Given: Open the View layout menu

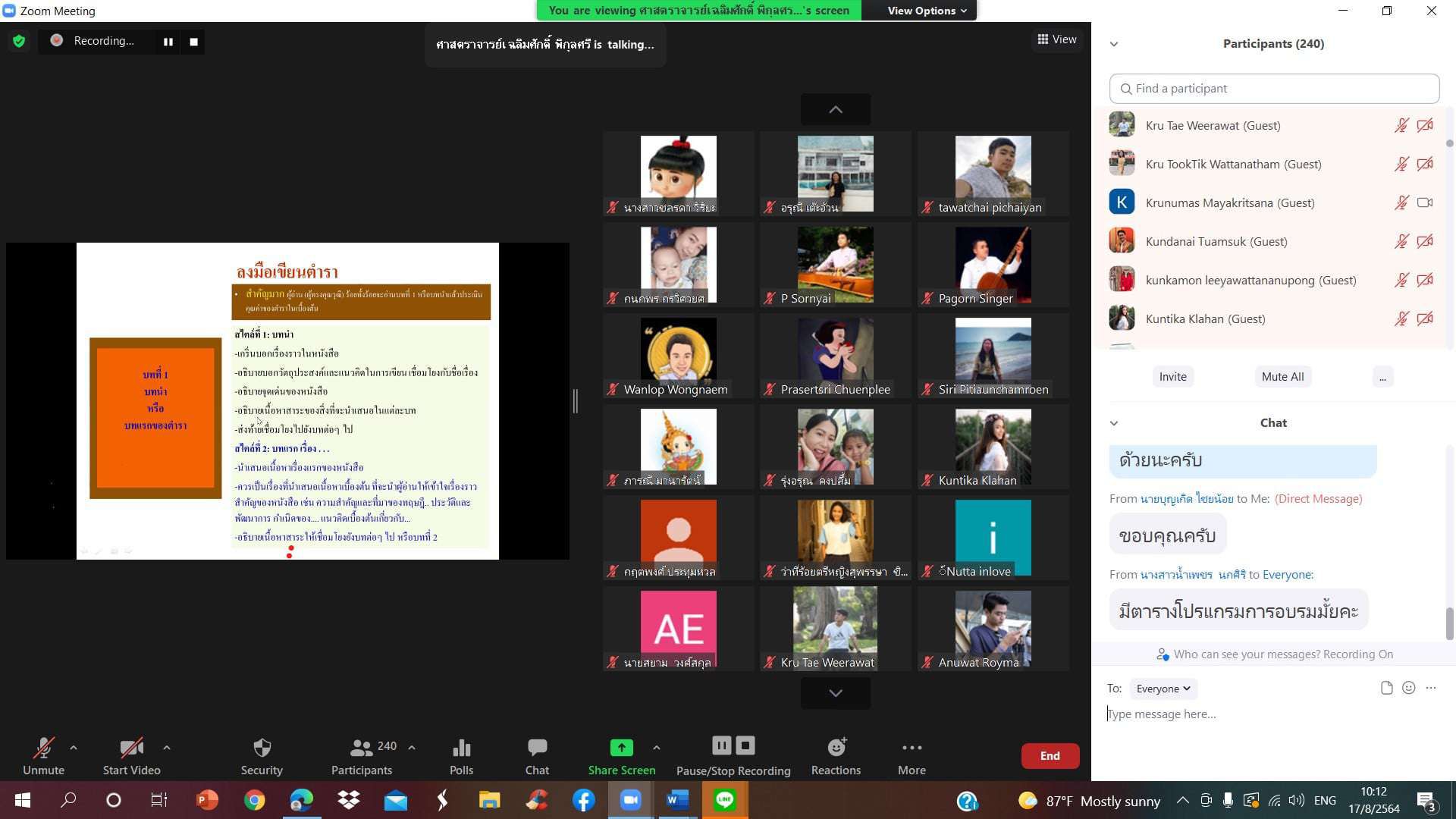Looking at the screenshot, I should coord(1057,39).
